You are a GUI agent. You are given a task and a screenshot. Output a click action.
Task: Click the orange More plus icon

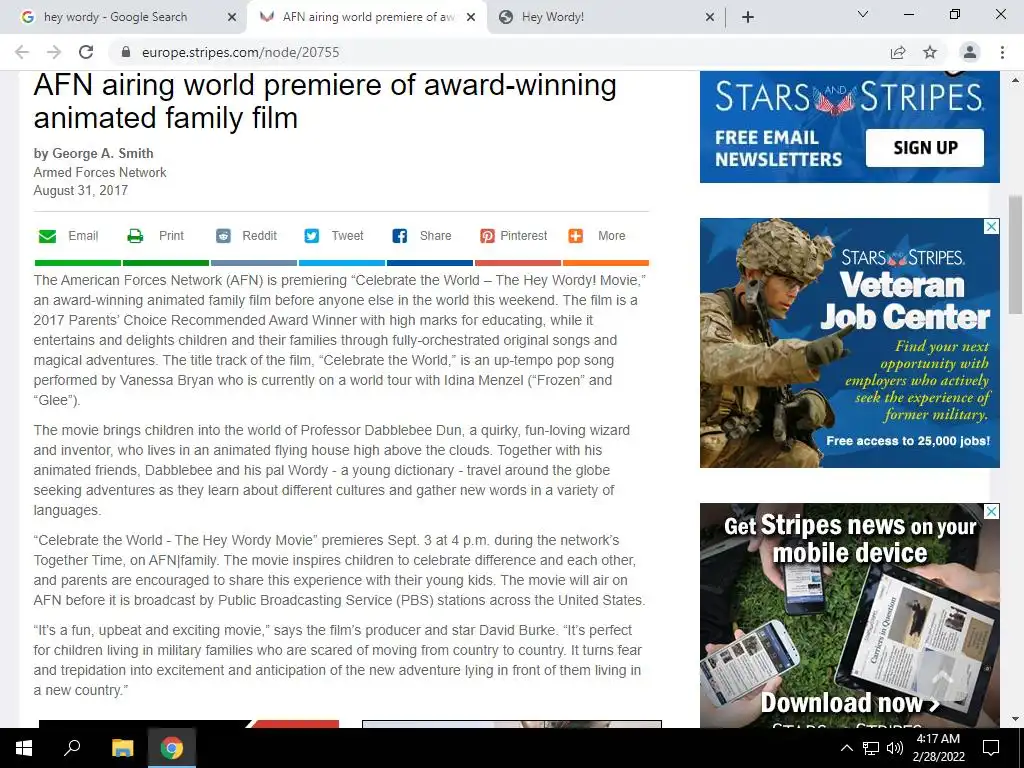[575, 236]
